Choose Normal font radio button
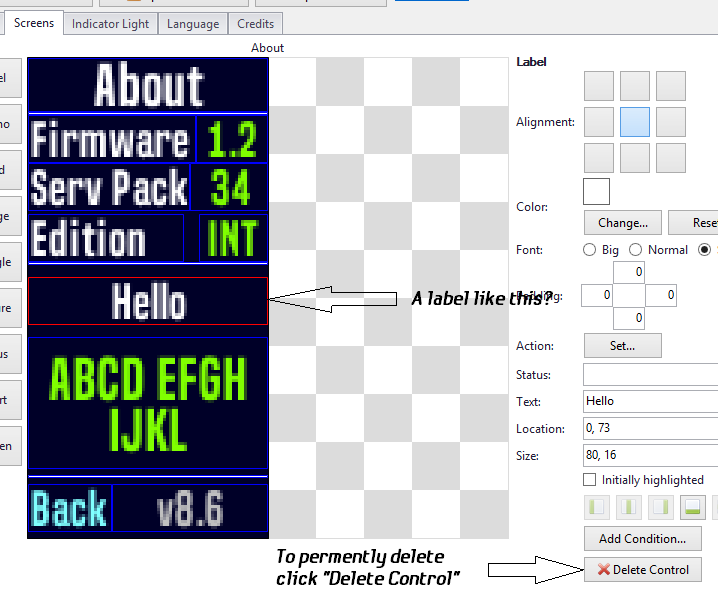 636,250
